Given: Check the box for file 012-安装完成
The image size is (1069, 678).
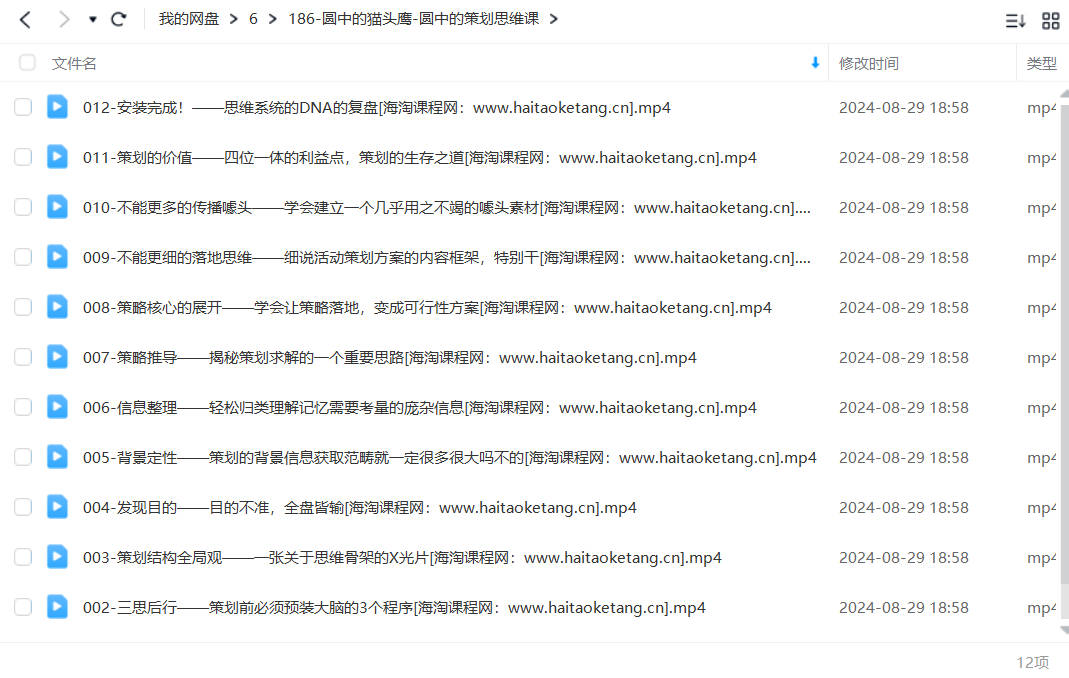Looking at the screenshot, I should tap(23, 107).
